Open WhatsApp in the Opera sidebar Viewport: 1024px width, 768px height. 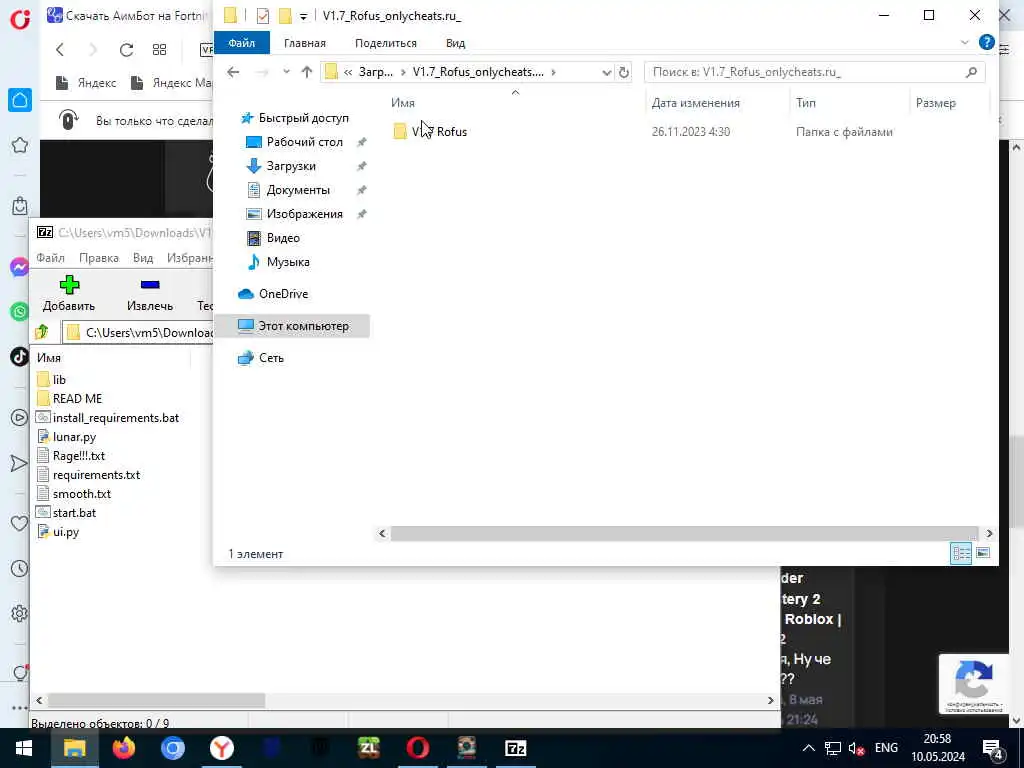(x=20, y=312)
